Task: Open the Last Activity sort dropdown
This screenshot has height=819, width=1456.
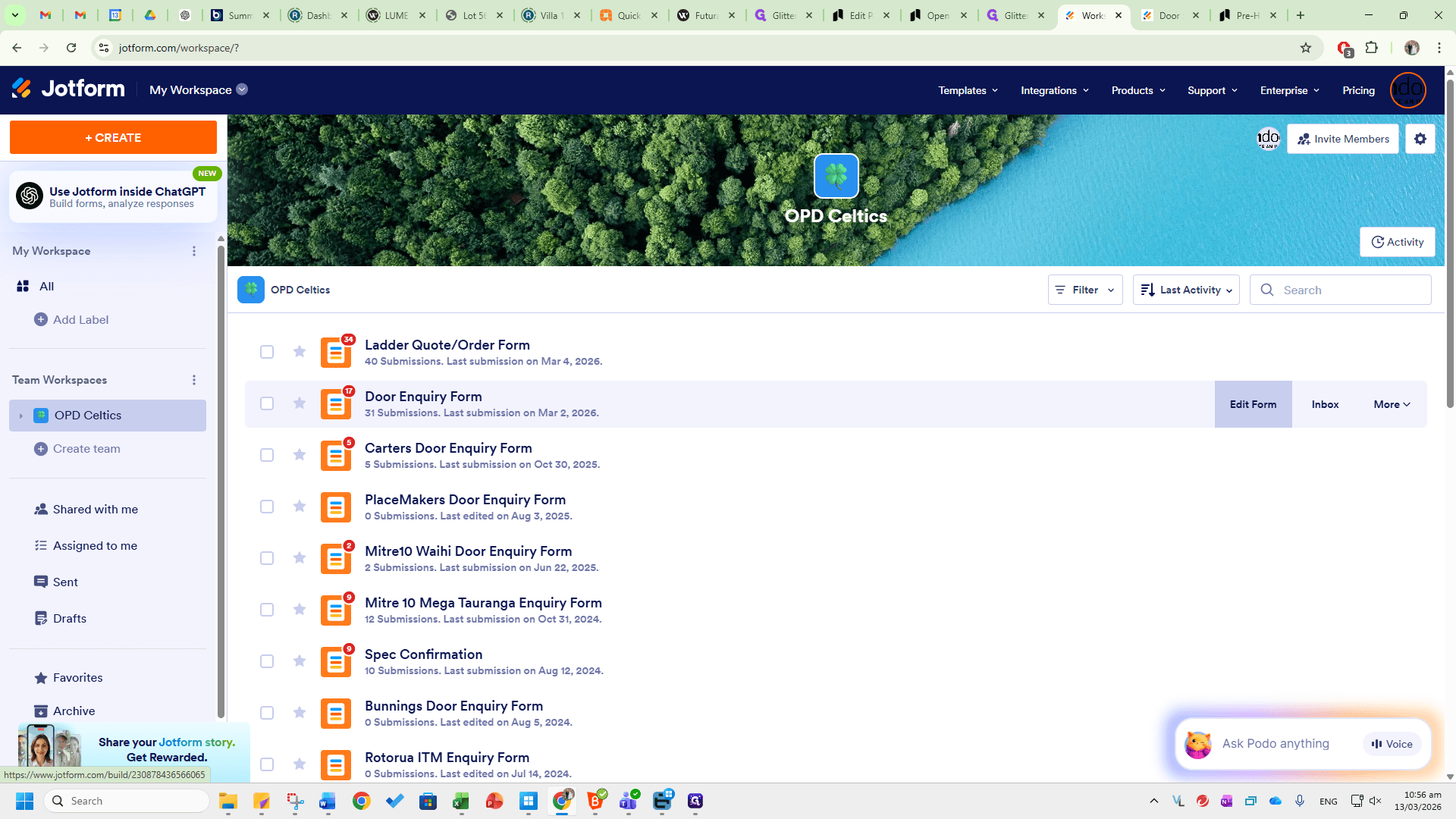Action: [x=1186, y=290]
